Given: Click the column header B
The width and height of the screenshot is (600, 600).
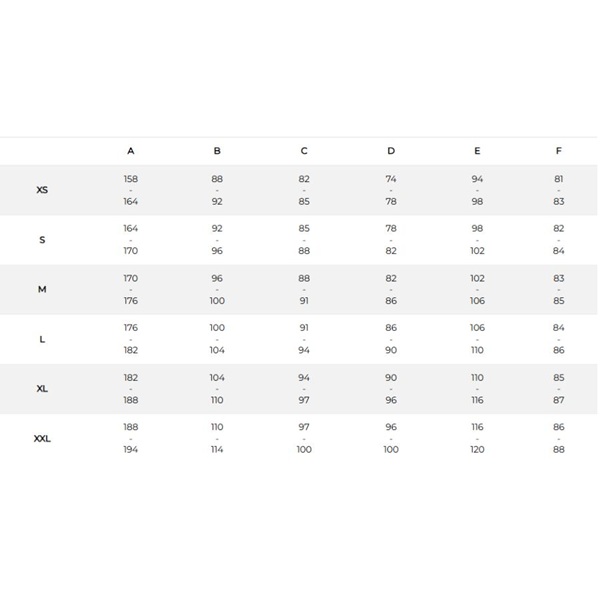Looking at the screenshot, I should tap(217, 151).
